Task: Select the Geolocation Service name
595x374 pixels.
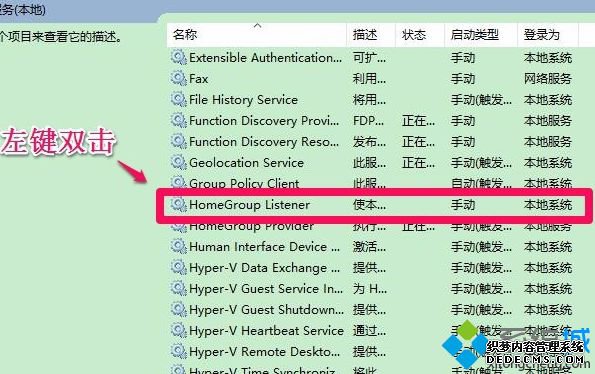Action: [x=246, y=162]
